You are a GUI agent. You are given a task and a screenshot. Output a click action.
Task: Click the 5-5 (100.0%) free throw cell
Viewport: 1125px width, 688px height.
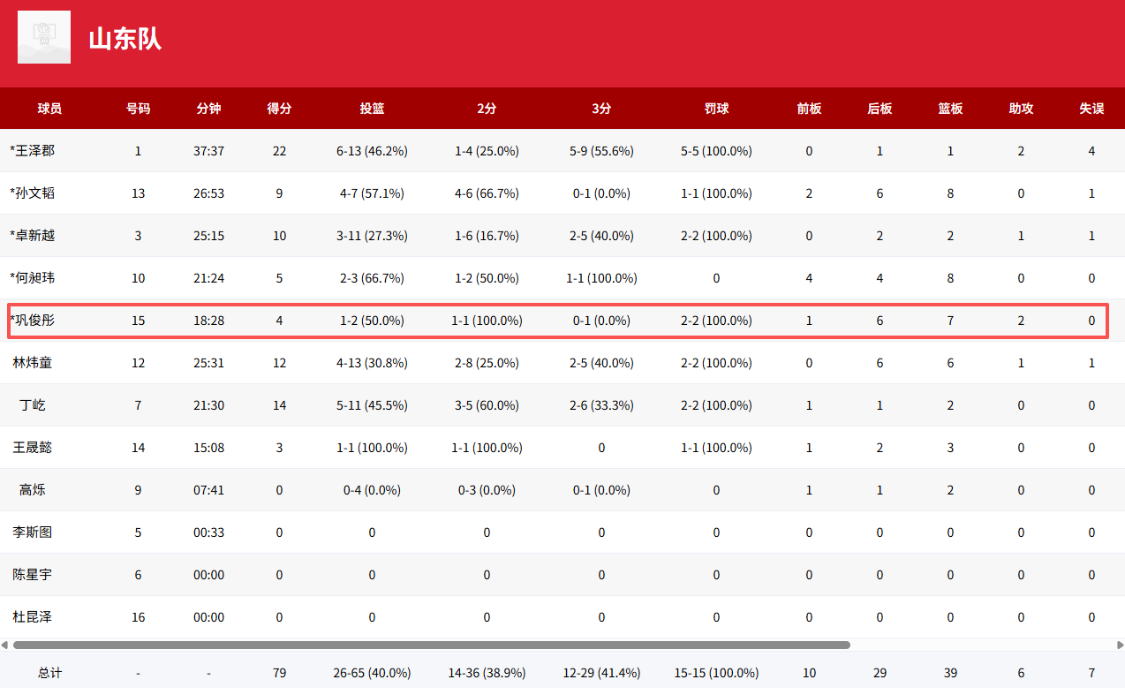coord(716,151)
